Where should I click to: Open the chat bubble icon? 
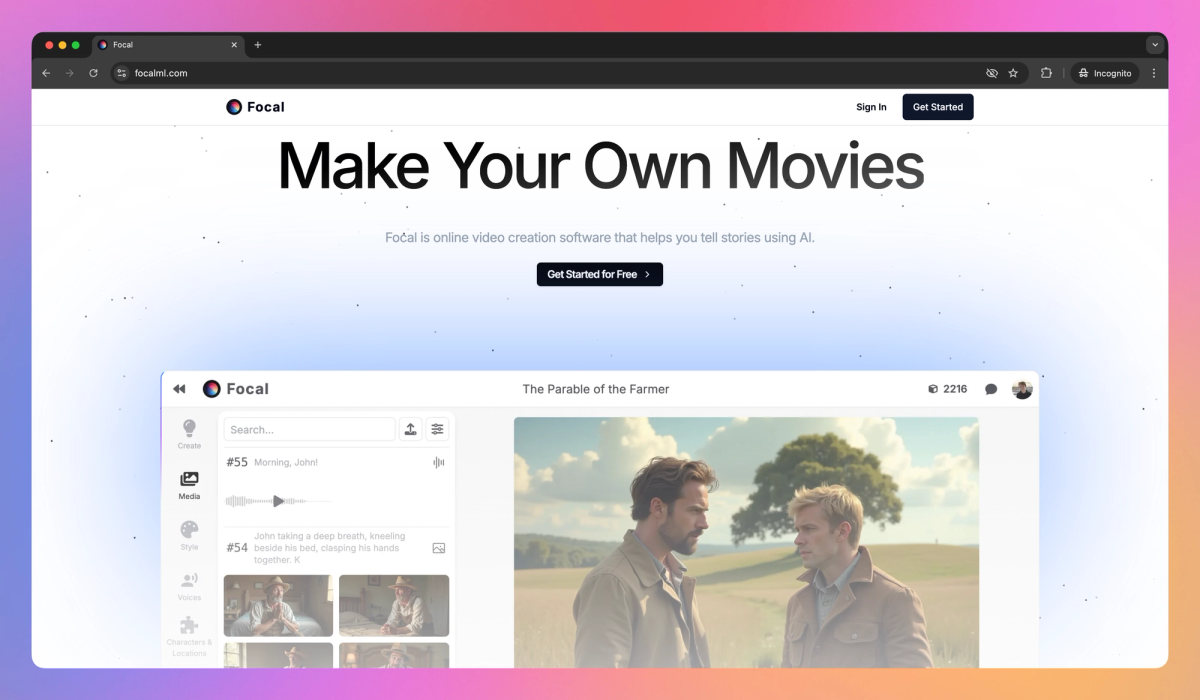[x=991, y=389]
